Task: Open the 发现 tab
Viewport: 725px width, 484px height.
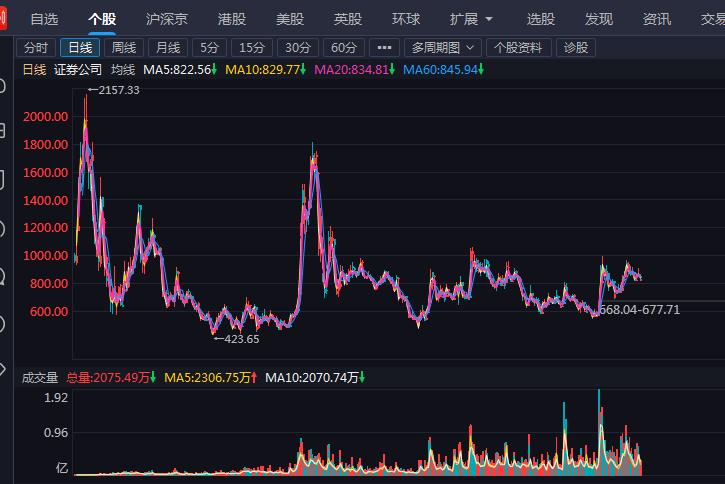Action: pyautogui.click(x=599, y=19)
